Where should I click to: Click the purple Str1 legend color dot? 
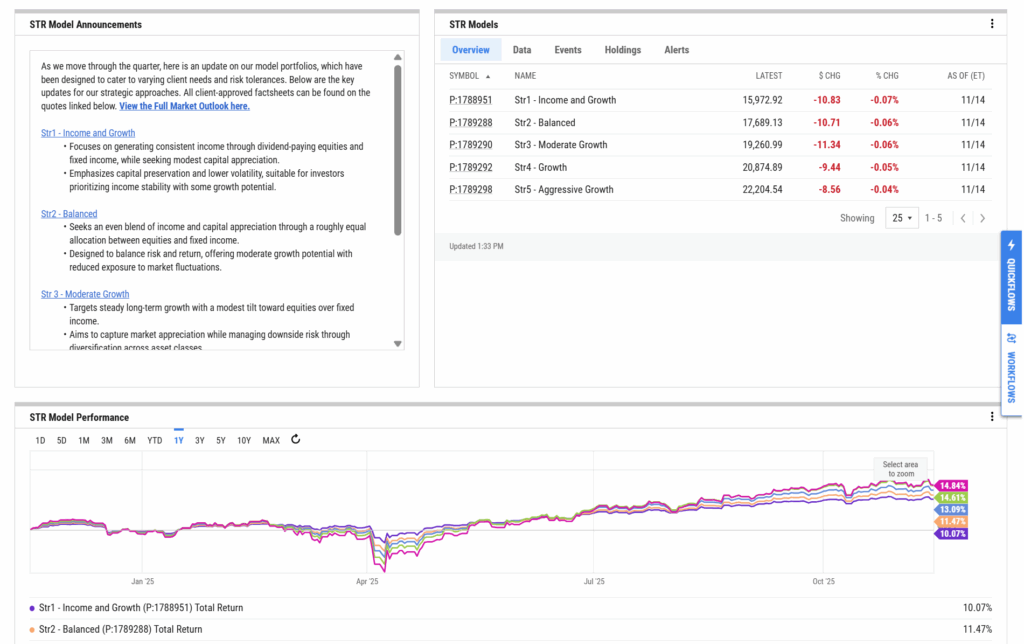point(34,607)
